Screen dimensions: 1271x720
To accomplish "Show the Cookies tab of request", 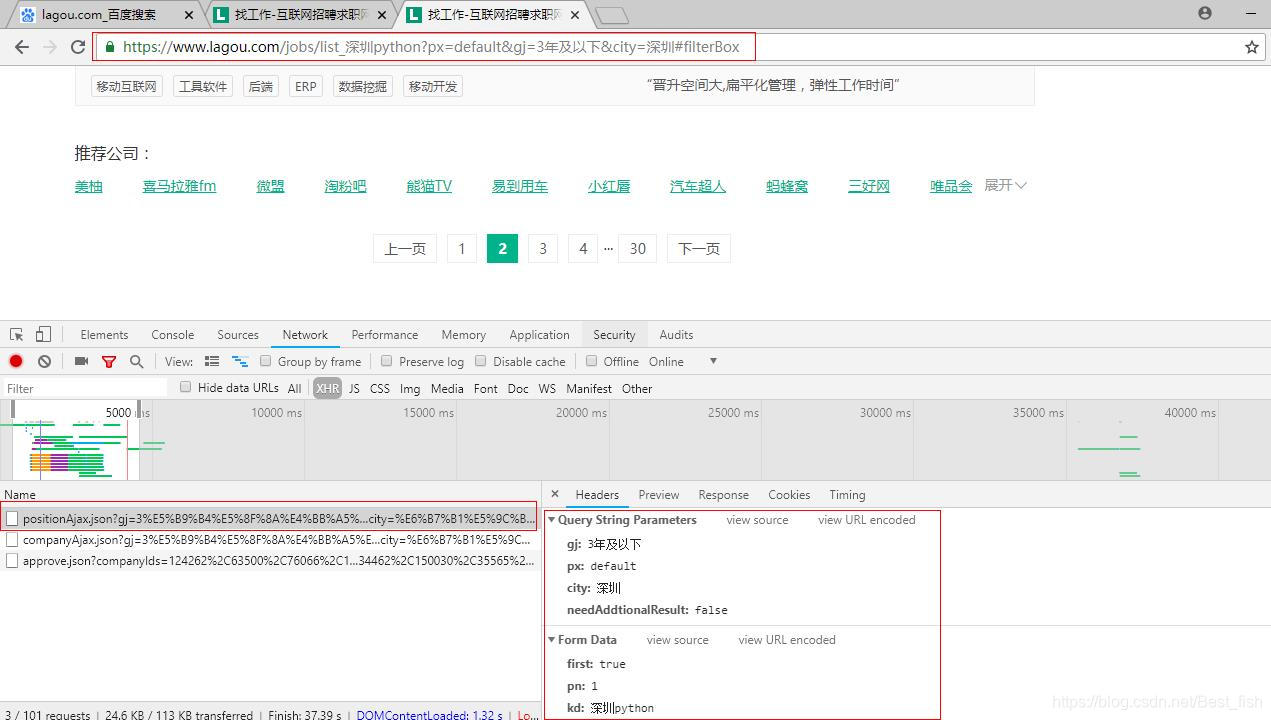I will (789, 494).
